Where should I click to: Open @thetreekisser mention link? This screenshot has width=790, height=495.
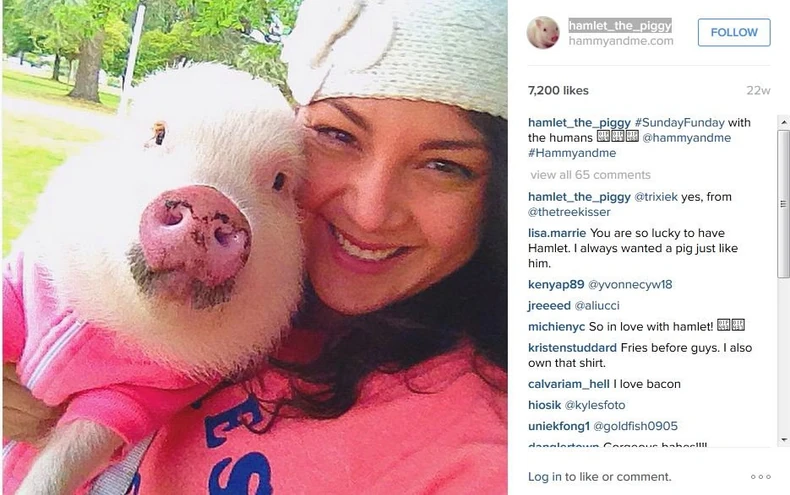569,212
